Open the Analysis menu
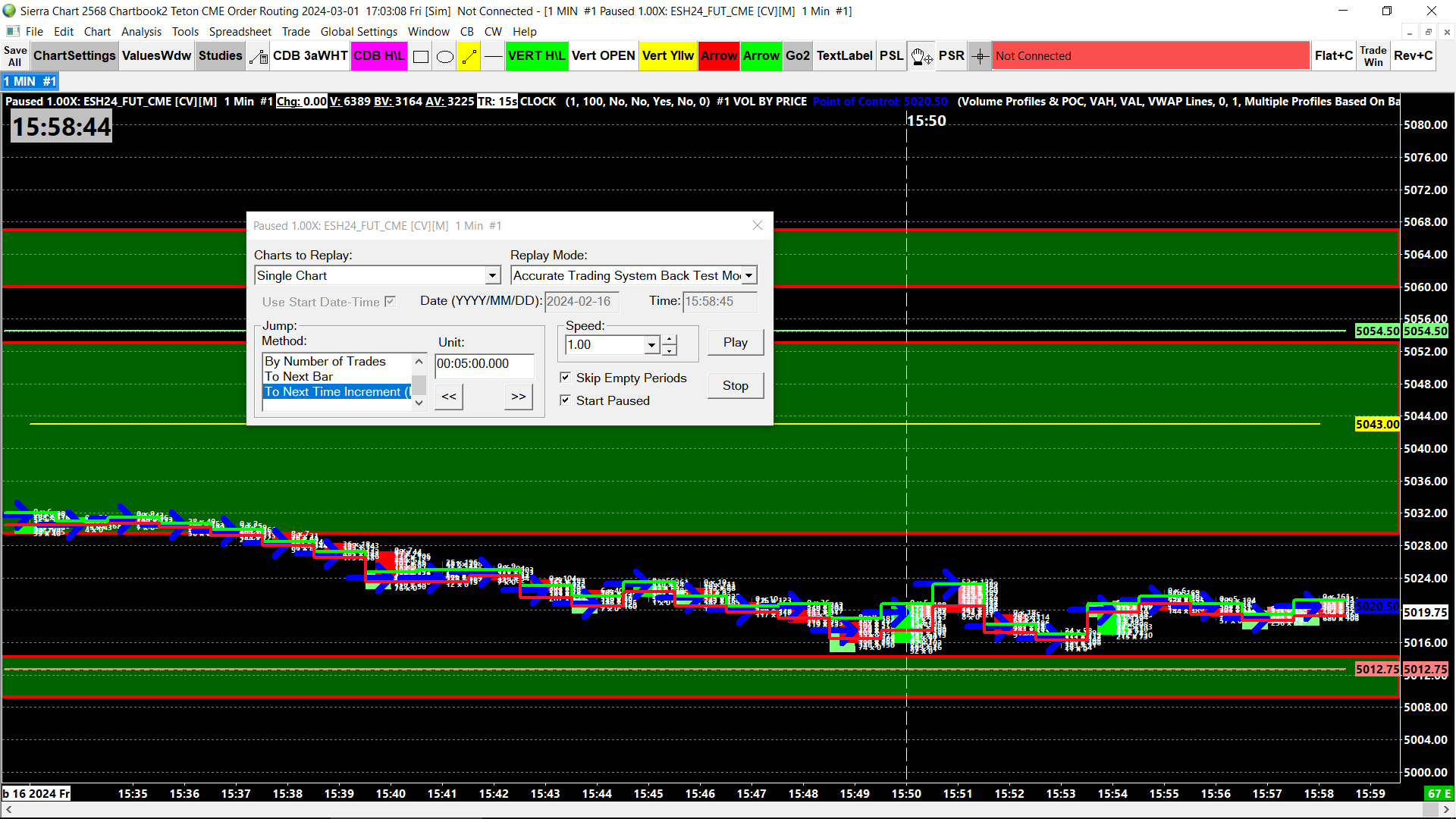The height and width of the screenshot is (819, 1456). (x=141, y=32)
